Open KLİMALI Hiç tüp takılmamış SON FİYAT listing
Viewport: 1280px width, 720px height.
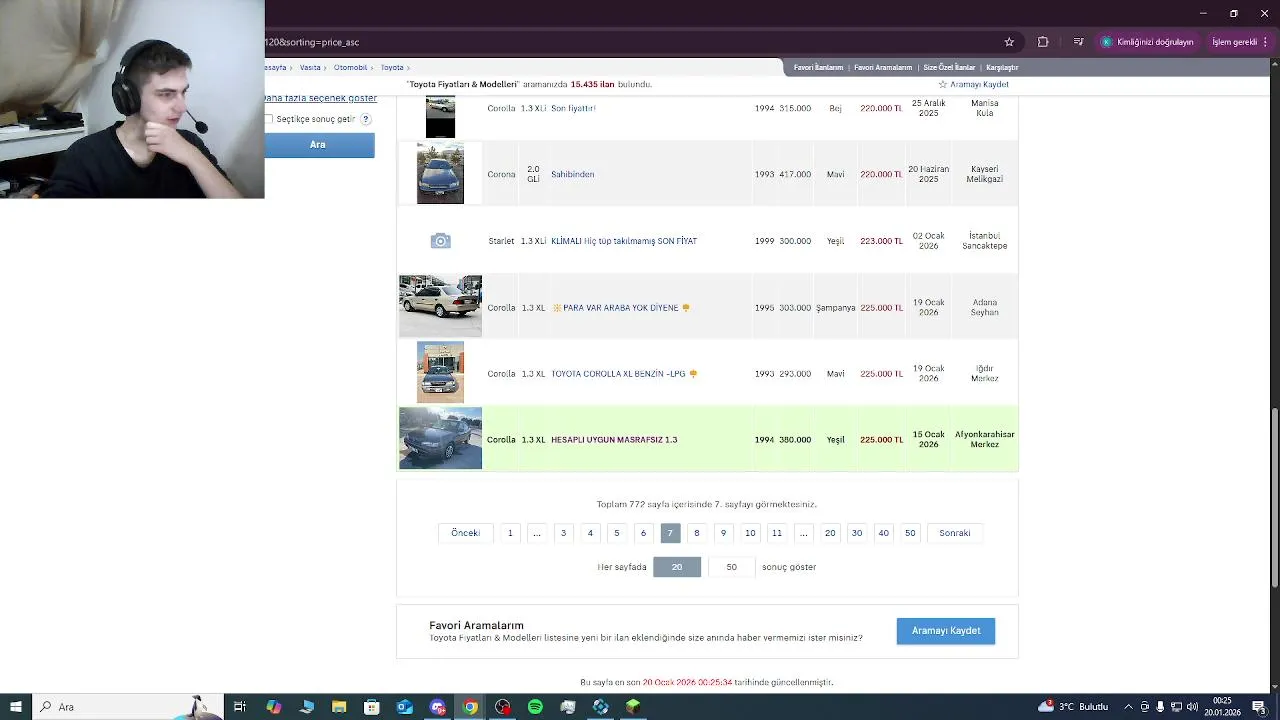(x=624, y=241)
